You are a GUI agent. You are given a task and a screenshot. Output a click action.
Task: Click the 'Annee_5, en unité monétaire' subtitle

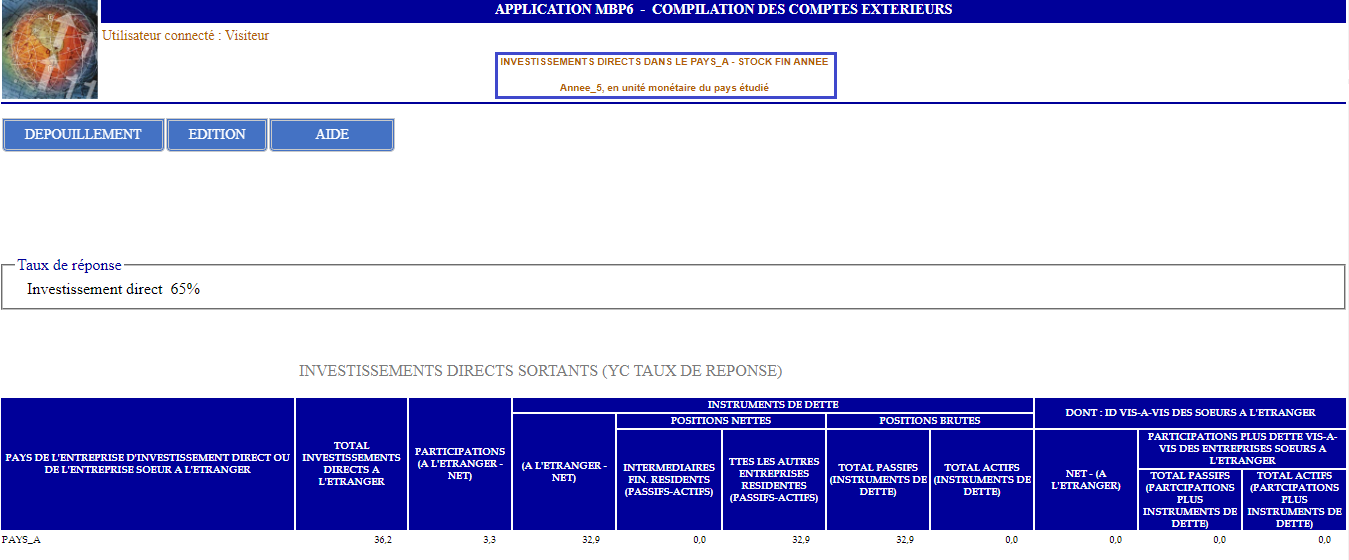[664, 88]
